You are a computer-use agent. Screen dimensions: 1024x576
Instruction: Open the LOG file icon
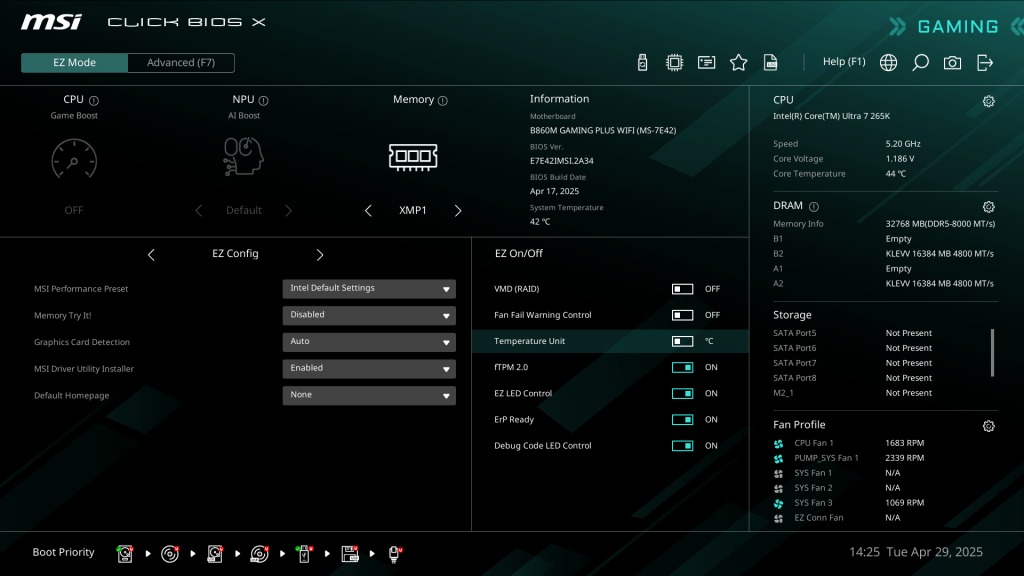(771, 63)
